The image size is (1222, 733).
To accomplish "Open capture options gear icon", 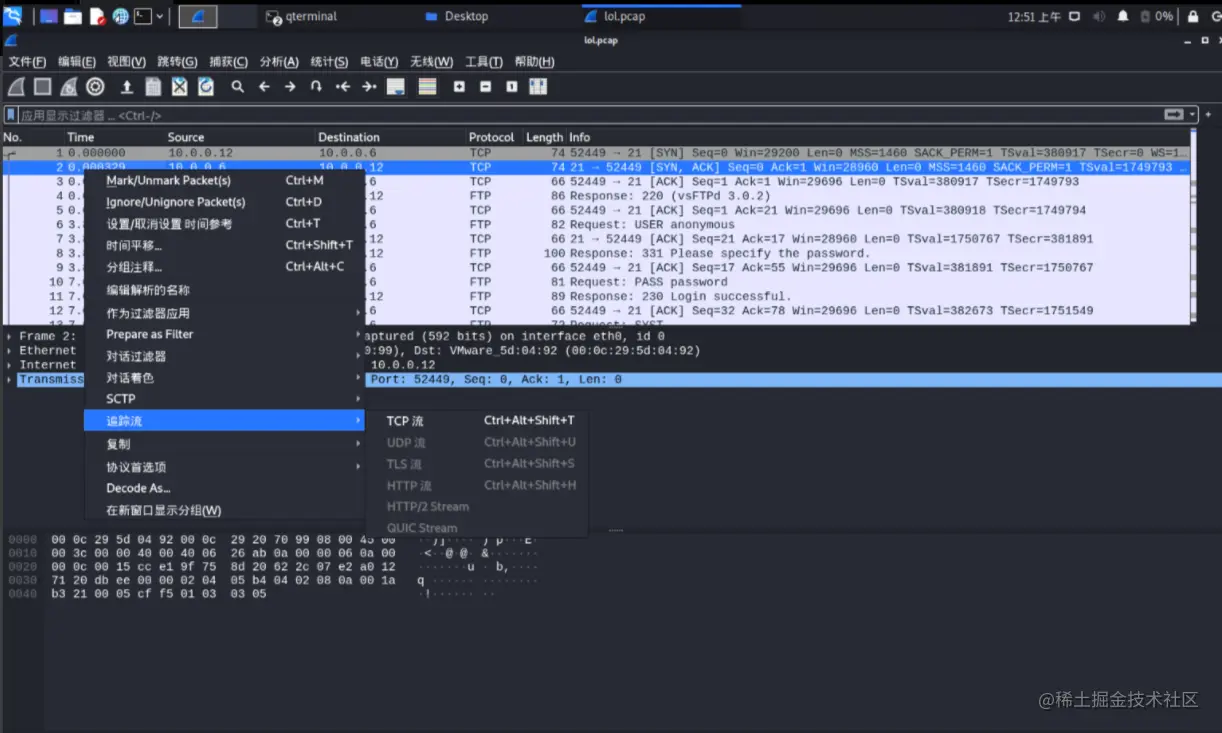I will (95, 87).
